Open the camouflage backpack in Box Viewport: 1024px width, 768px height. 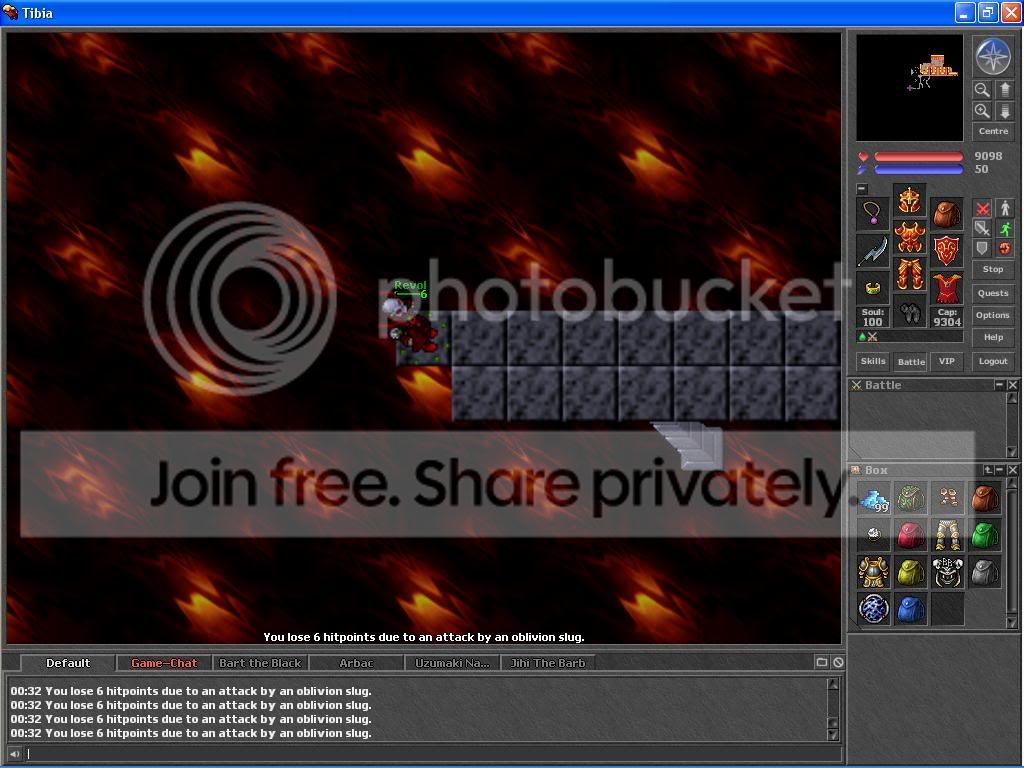click(910, 498)
